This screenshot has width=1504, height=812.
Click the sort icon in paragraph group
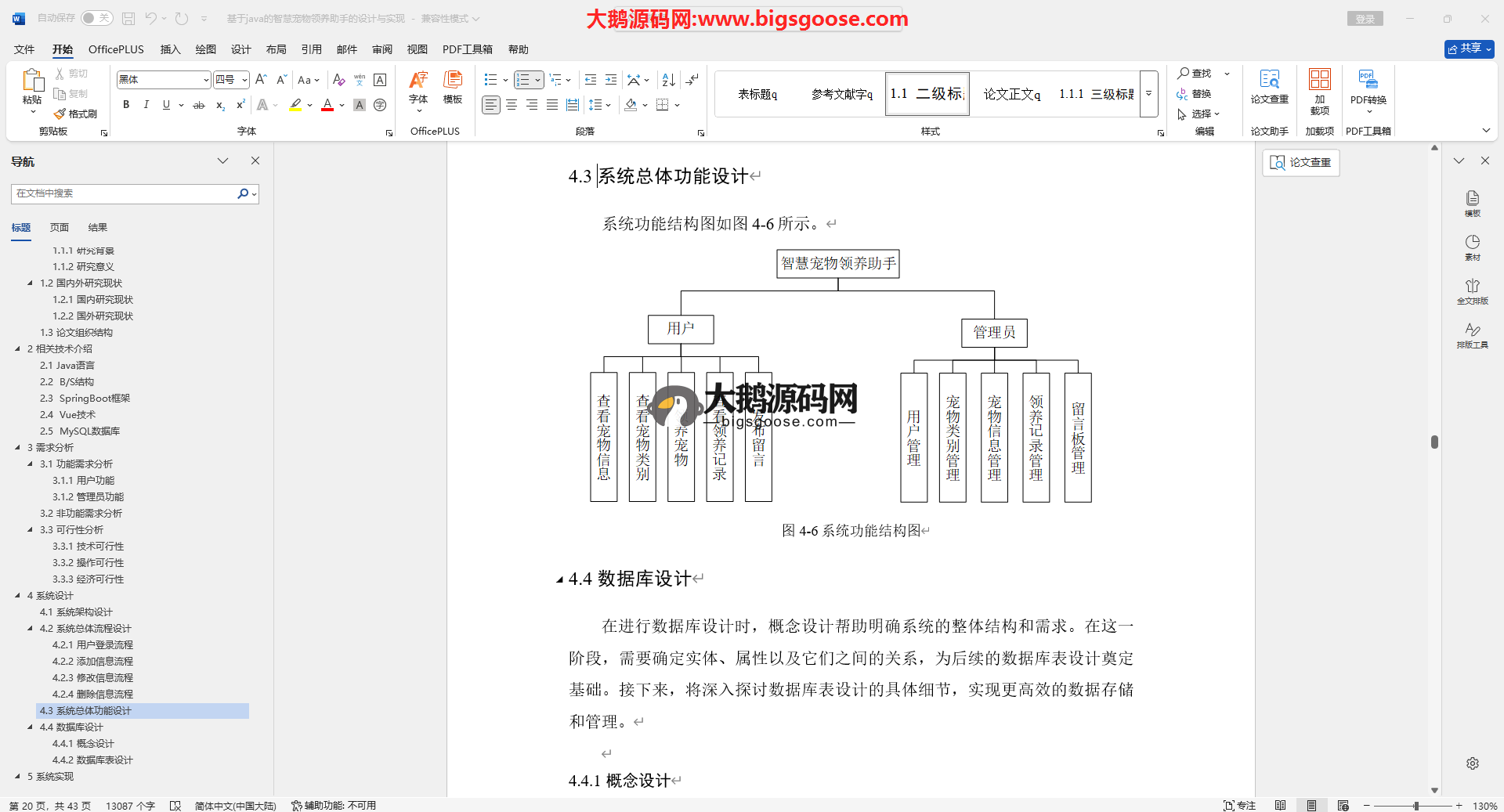tap(668, 80)
